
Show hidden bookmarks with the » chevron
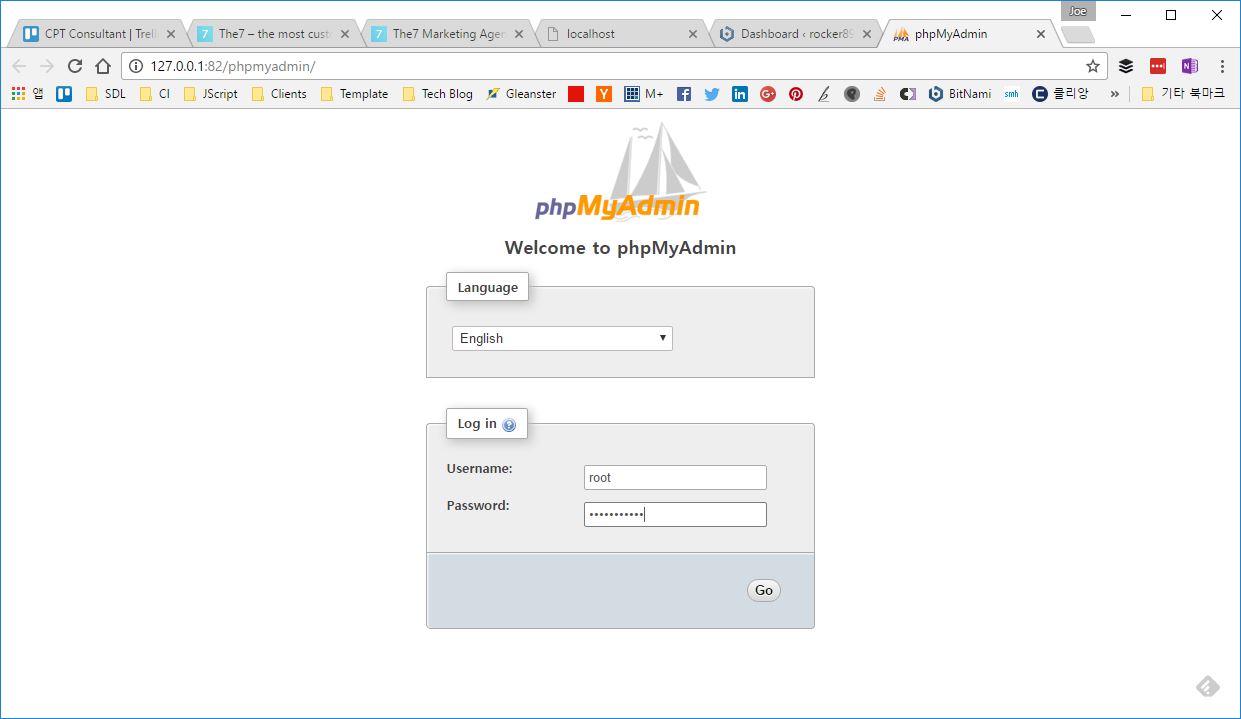(1114, 94)
